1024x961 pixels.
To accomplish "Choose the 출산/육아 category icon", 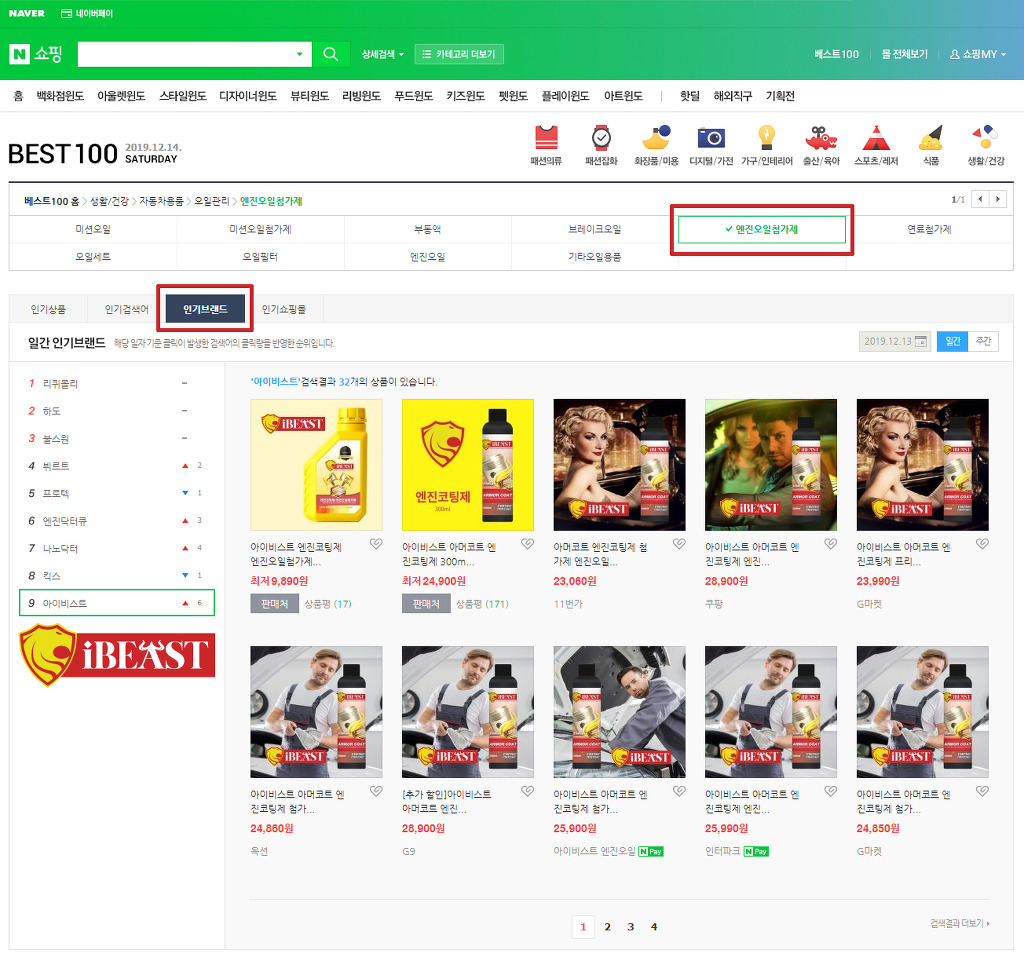I will tap(821, 144).
